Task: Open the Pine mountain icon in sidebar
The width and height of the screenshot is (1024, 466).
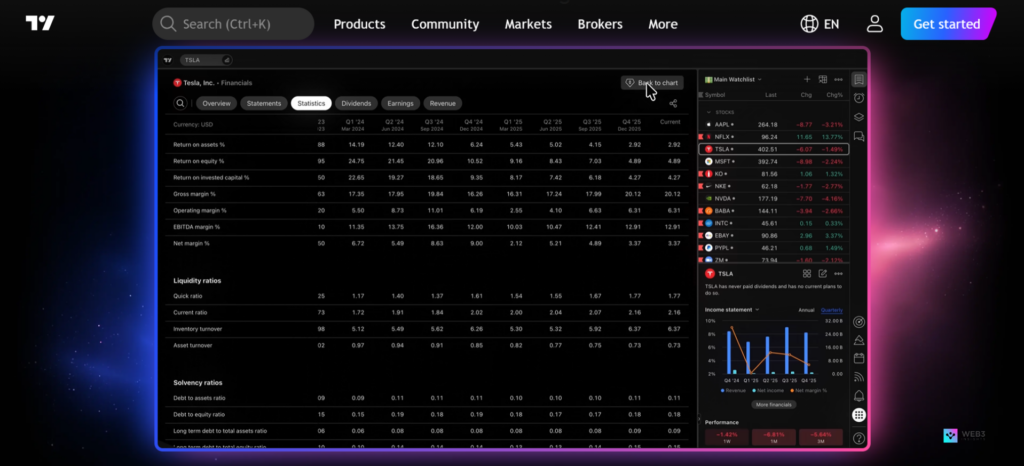Action: 859,340
